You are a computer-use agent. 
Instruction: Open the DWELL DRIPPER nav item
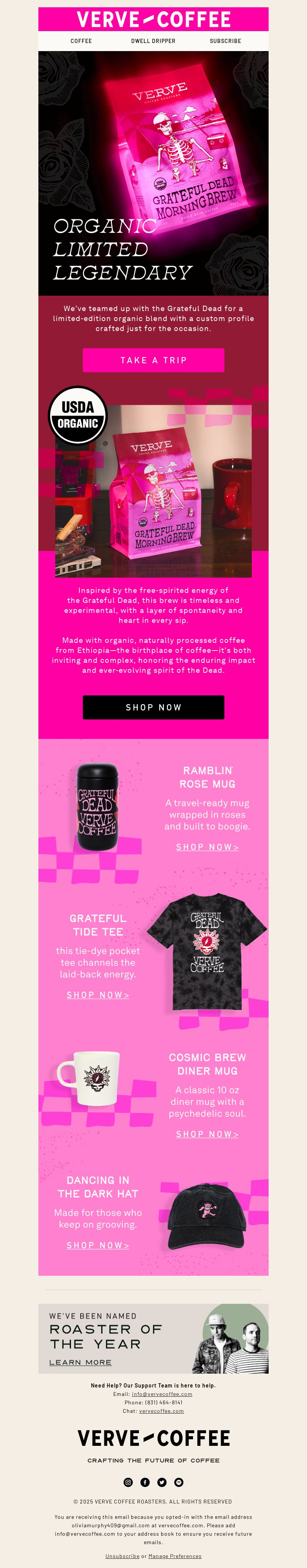[153, 41]
